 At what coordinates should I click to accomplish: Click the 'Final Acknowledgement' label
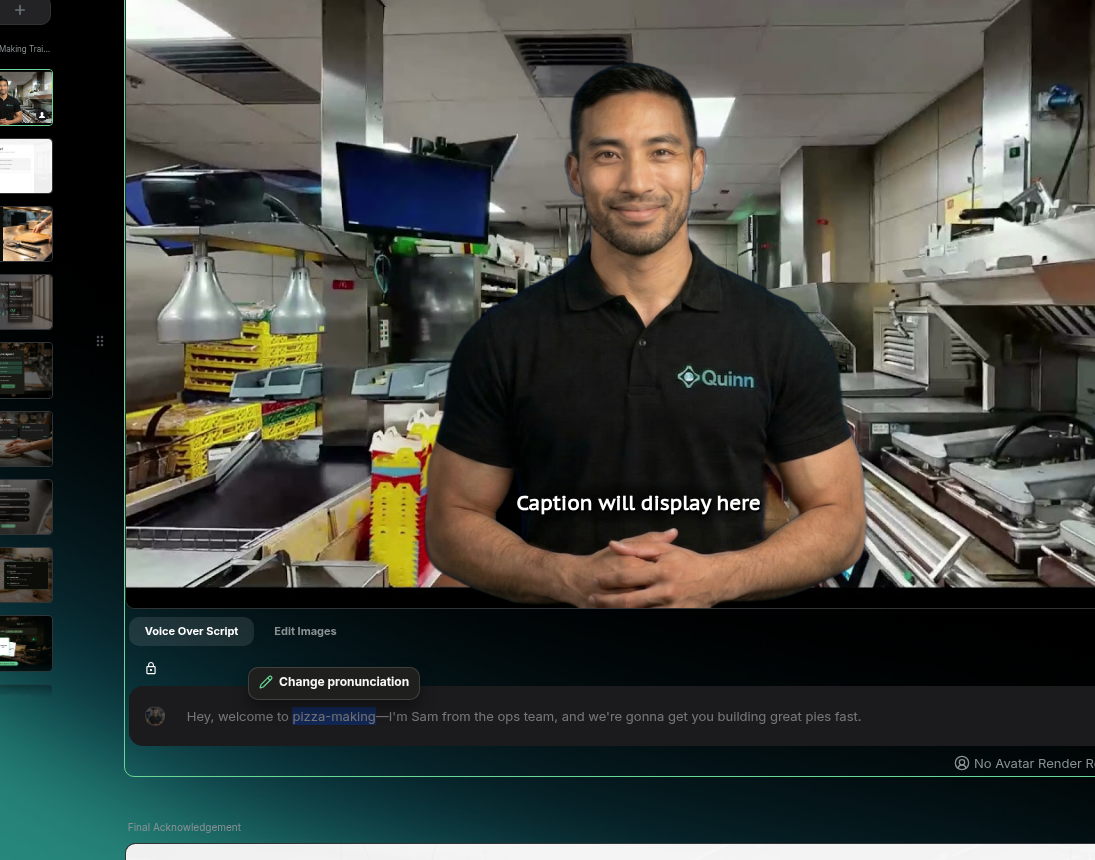(184, 827)
